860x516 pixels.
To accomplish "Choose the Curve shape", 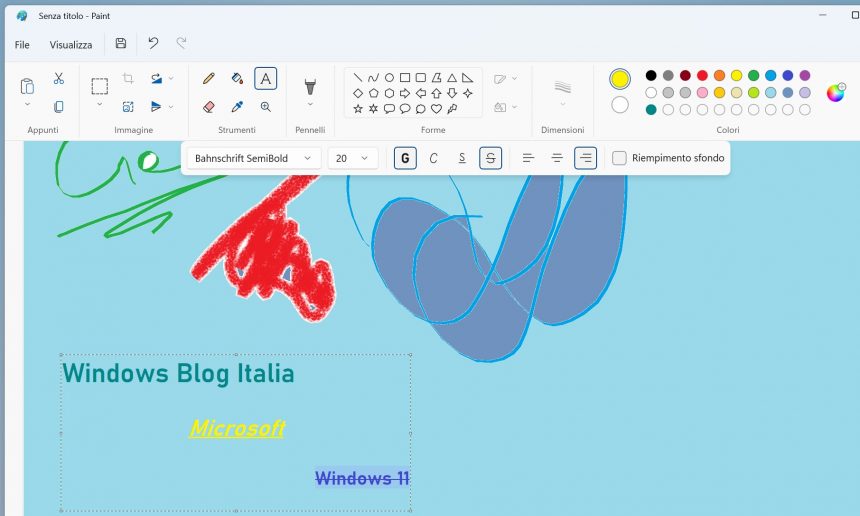I will coord(374,77).
